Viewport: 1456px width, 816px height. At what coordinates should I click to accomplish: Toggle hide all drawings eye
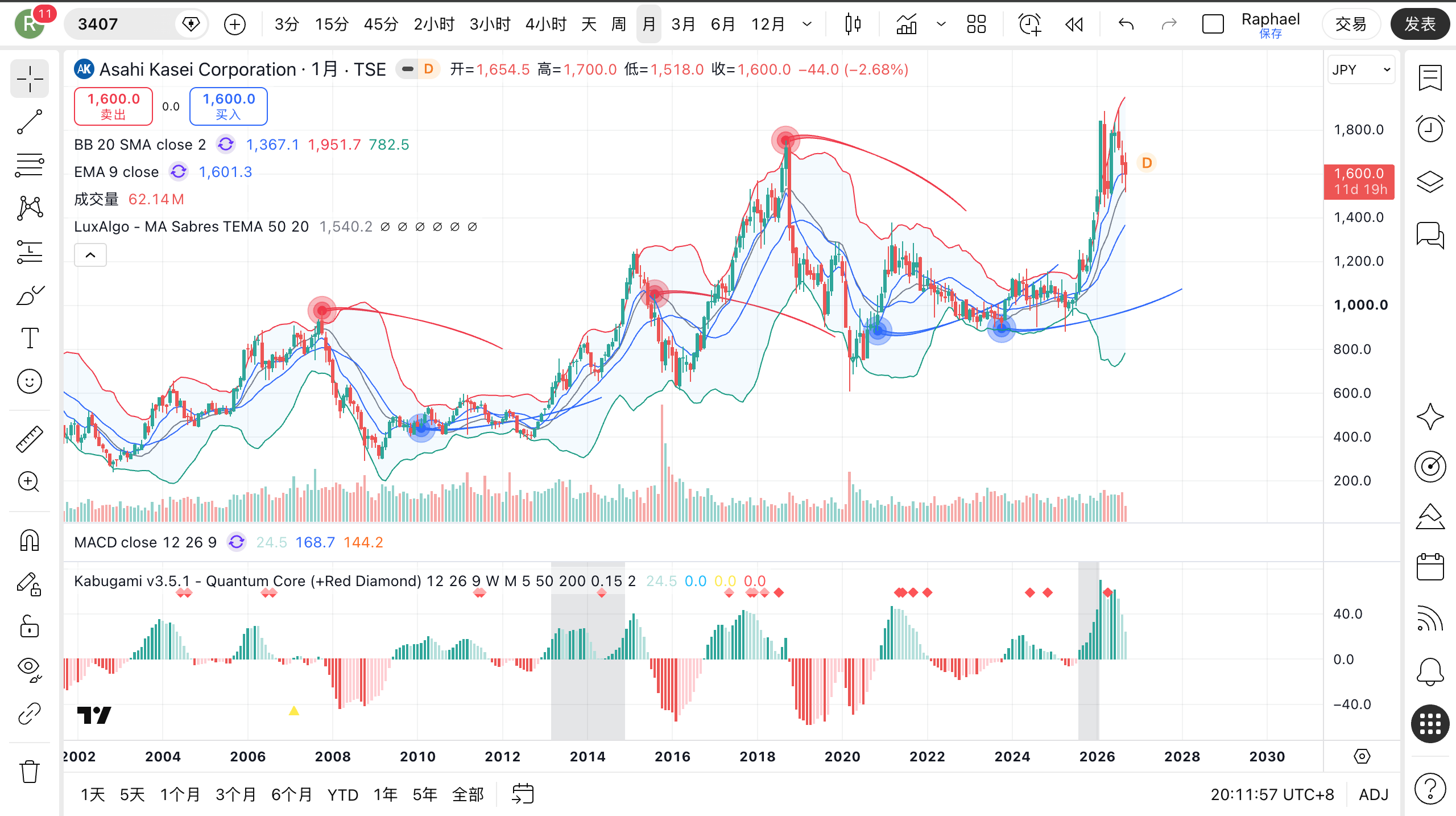point(30,669)
